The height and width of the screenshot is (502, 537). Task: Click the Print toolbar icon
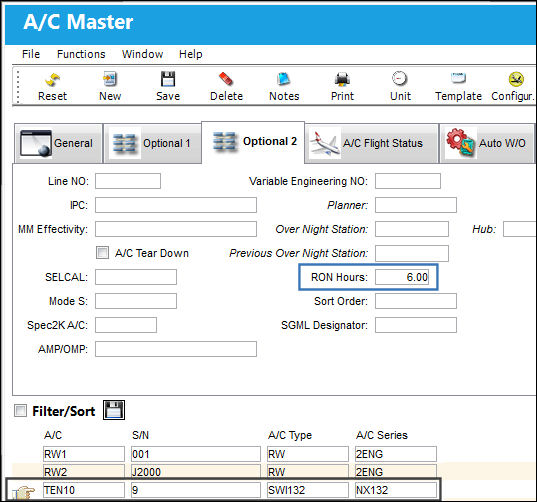point(342,79)
